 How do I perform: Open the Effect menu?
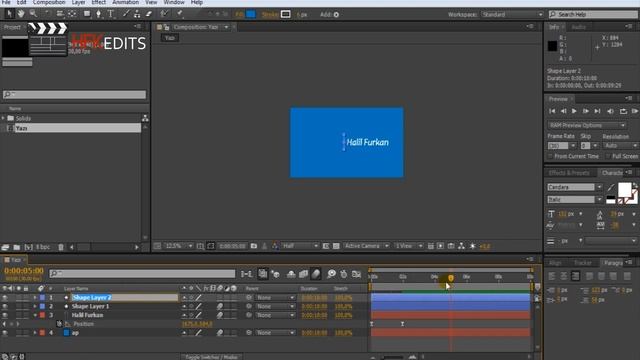98,2
